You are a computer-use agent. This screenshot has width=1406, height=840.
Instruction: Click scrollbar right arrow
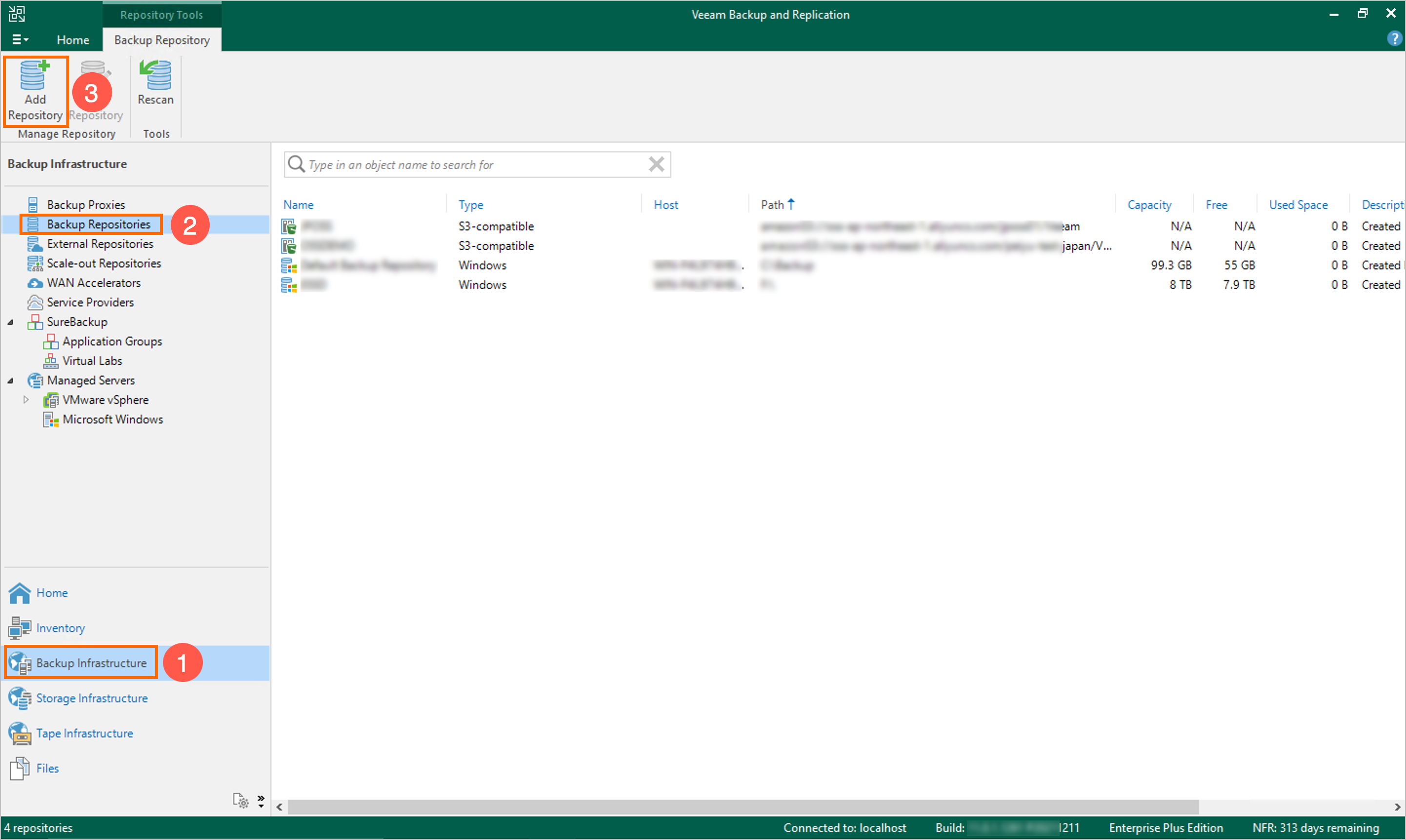coord(1397,807)
